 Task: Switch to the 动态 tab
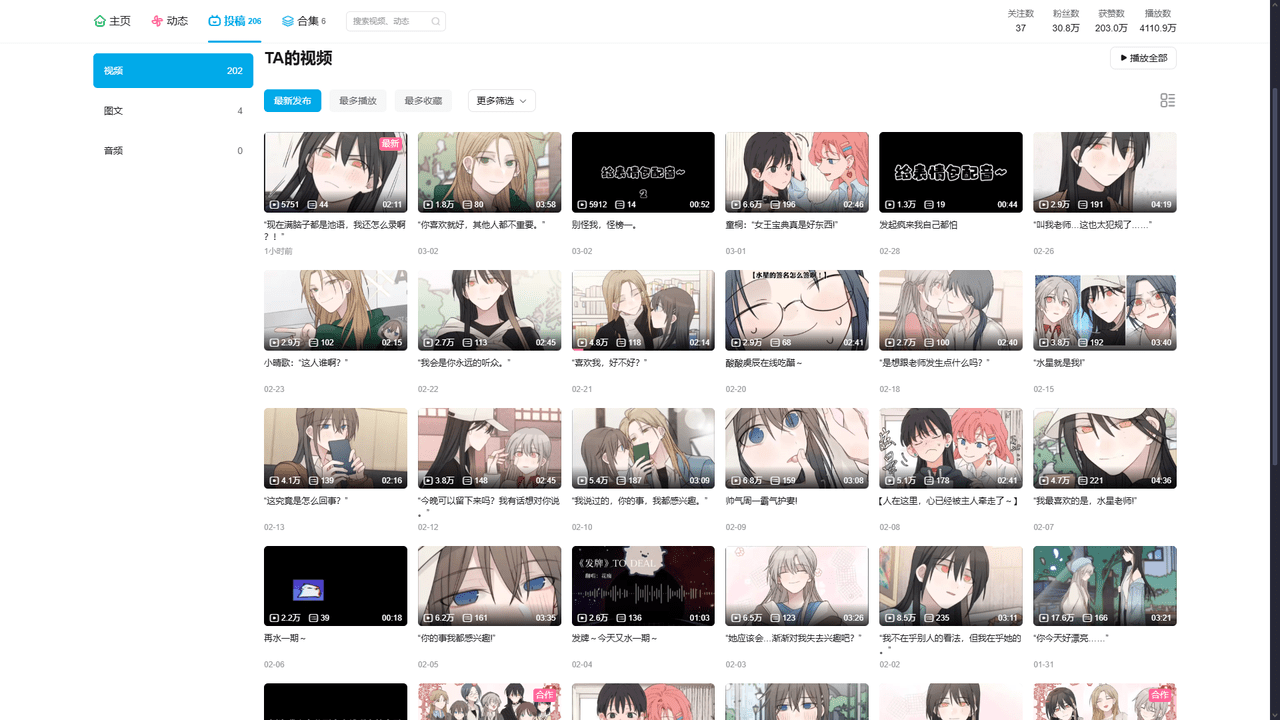170,21
